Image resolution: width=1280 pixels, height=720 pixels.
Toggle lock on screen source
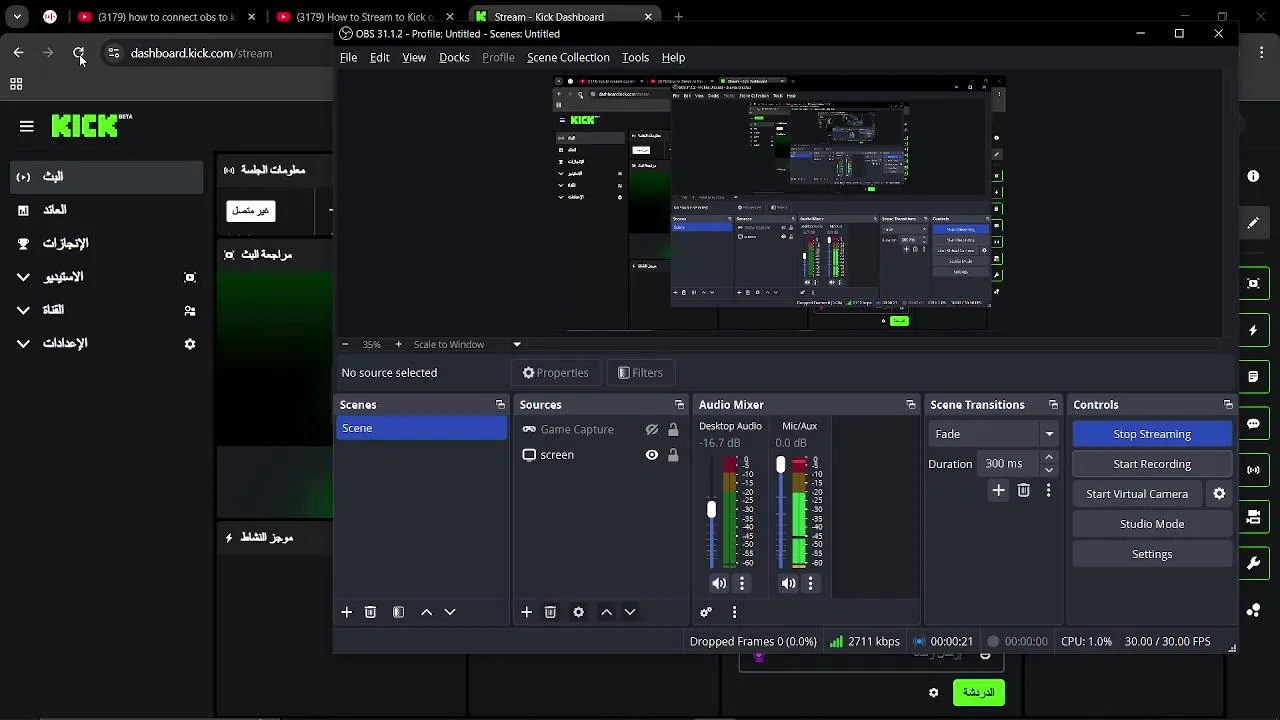click(673, 455)
